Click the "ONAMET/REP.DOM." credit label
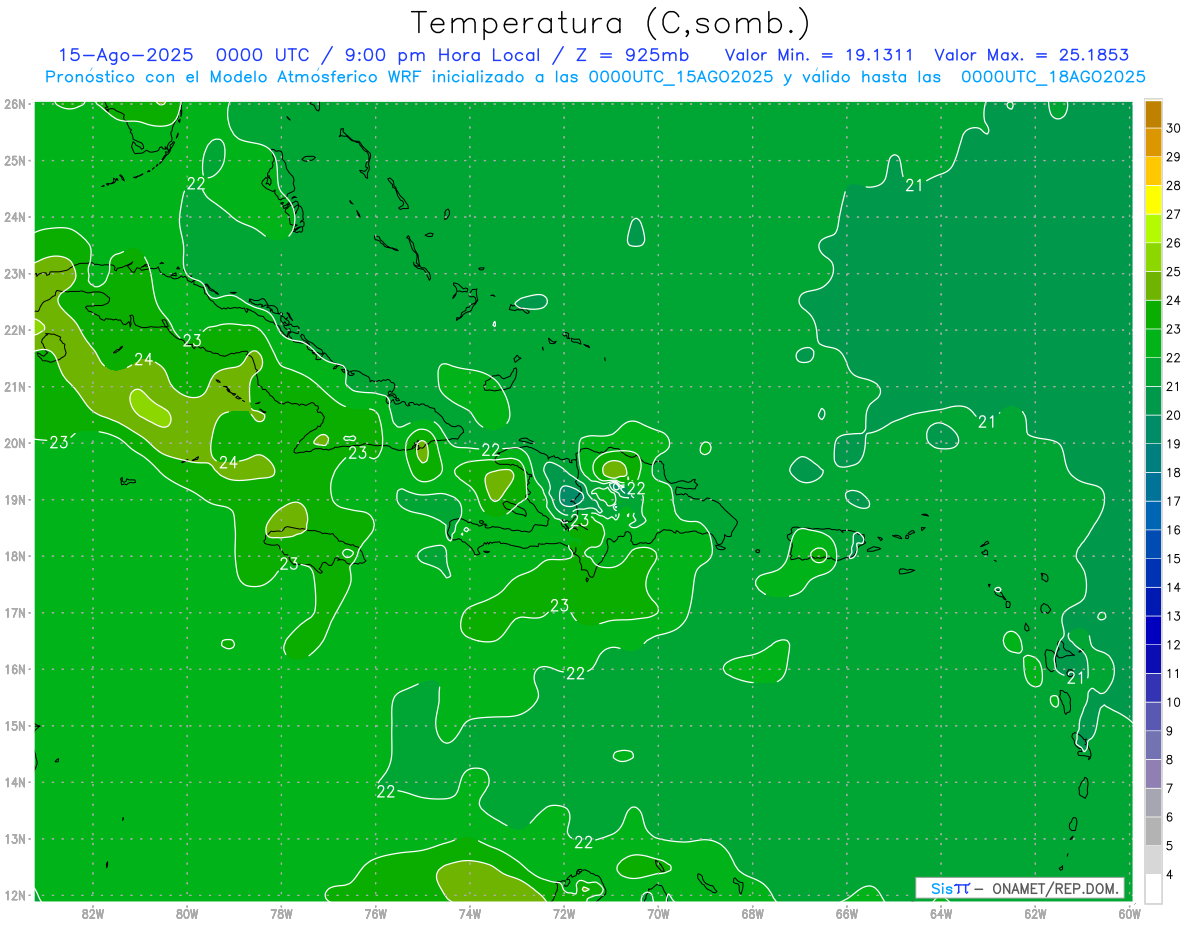The height and width of the screenshot is (927, 1200). [x=1057, y=888]
